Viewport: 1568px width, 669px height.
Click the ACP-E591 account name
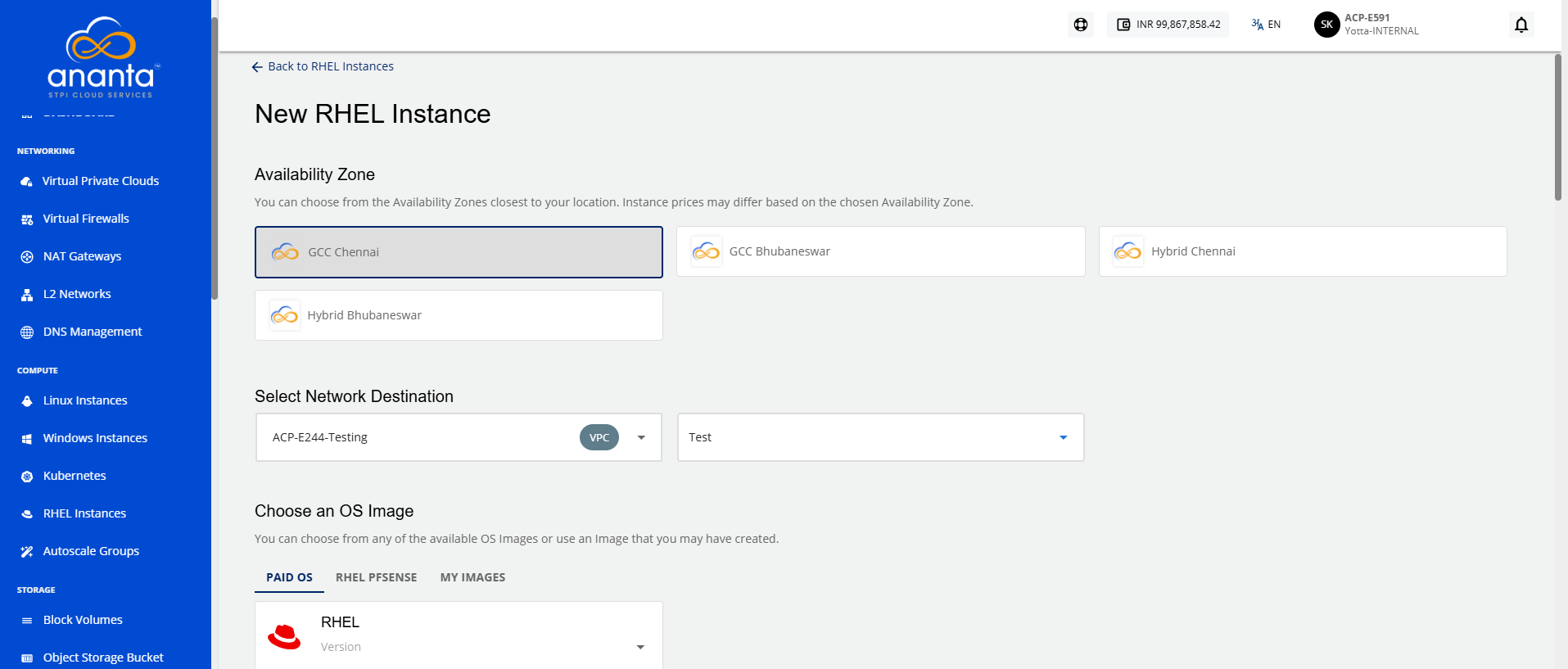(1367, 18)
